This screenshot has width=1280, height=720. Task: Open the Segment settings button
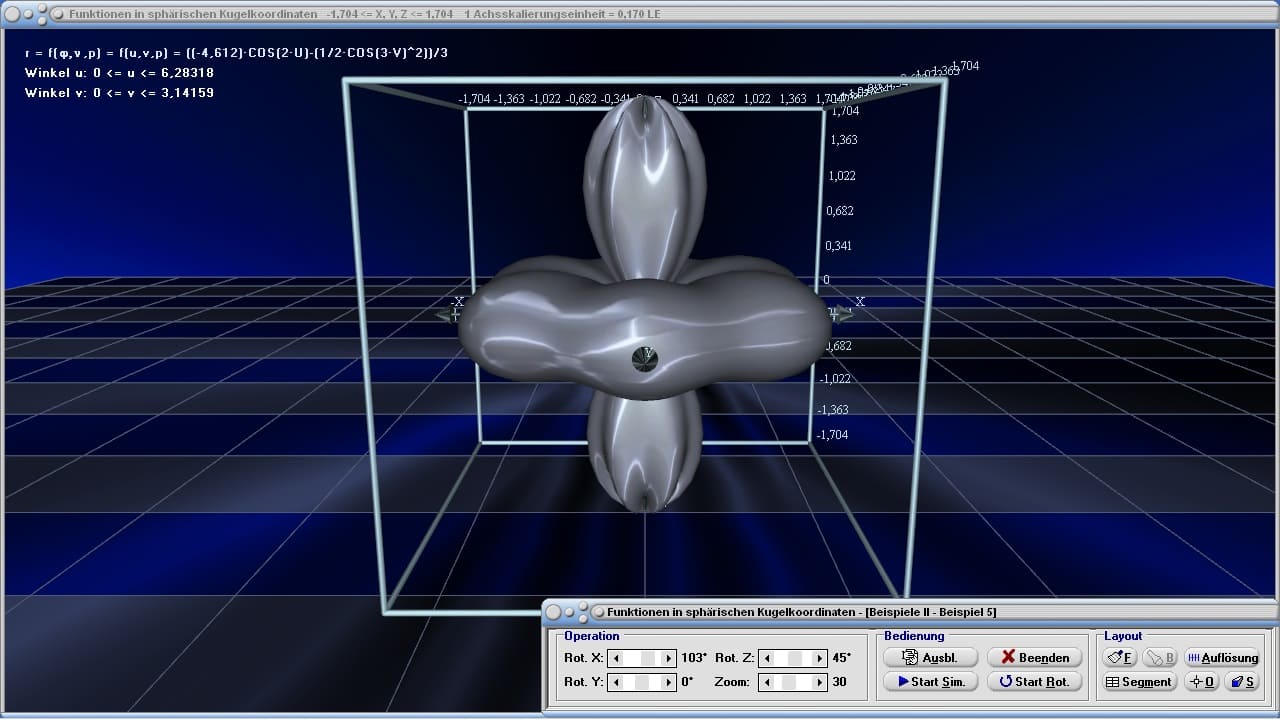click(x=1139, y=681)
